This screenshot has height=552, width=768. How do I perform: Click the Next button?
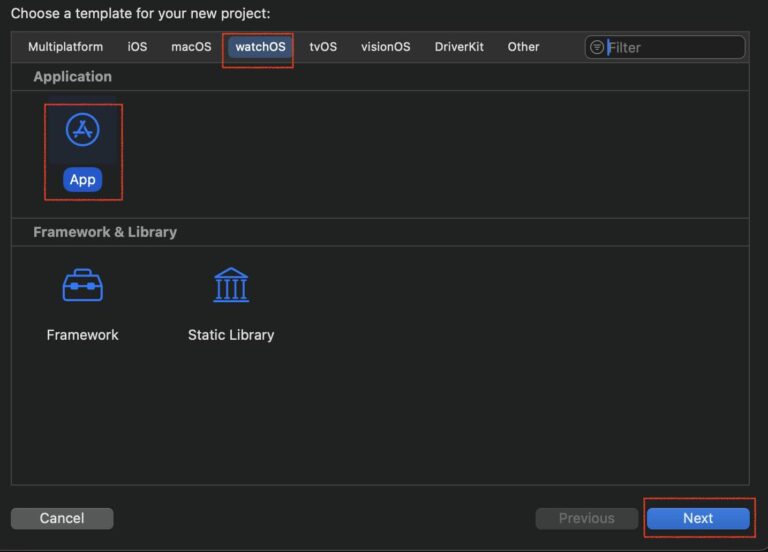tap(698, 518)
